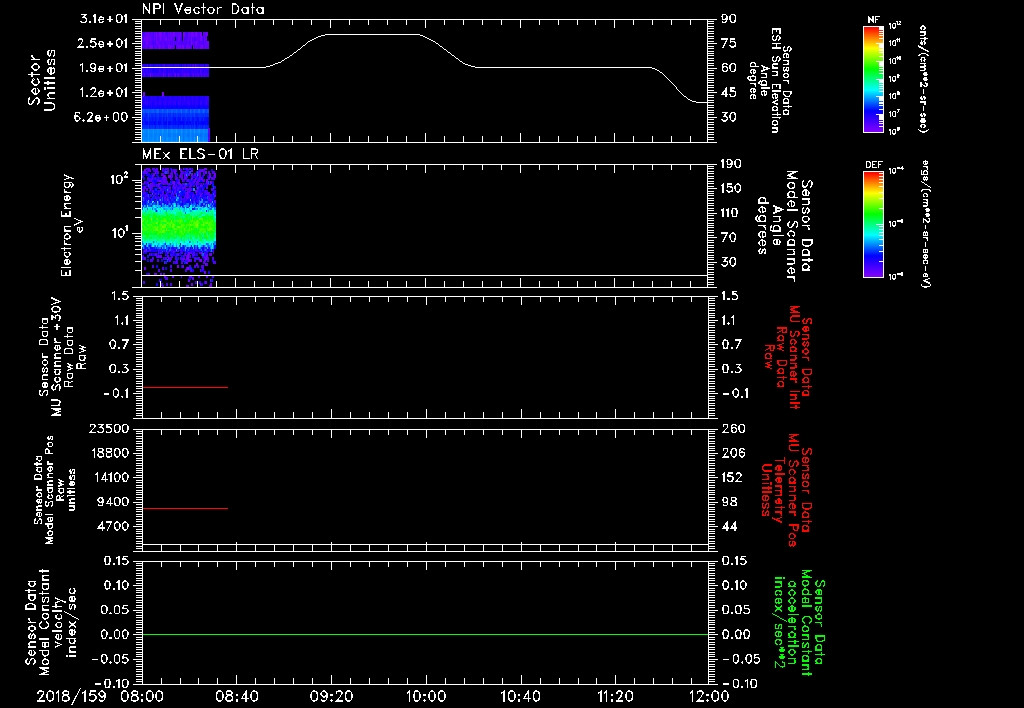The height and width of the screenshot is (708, 1024).
Task: Click the red line in MU Scanner +30V panel
Action: coord(185,387)
